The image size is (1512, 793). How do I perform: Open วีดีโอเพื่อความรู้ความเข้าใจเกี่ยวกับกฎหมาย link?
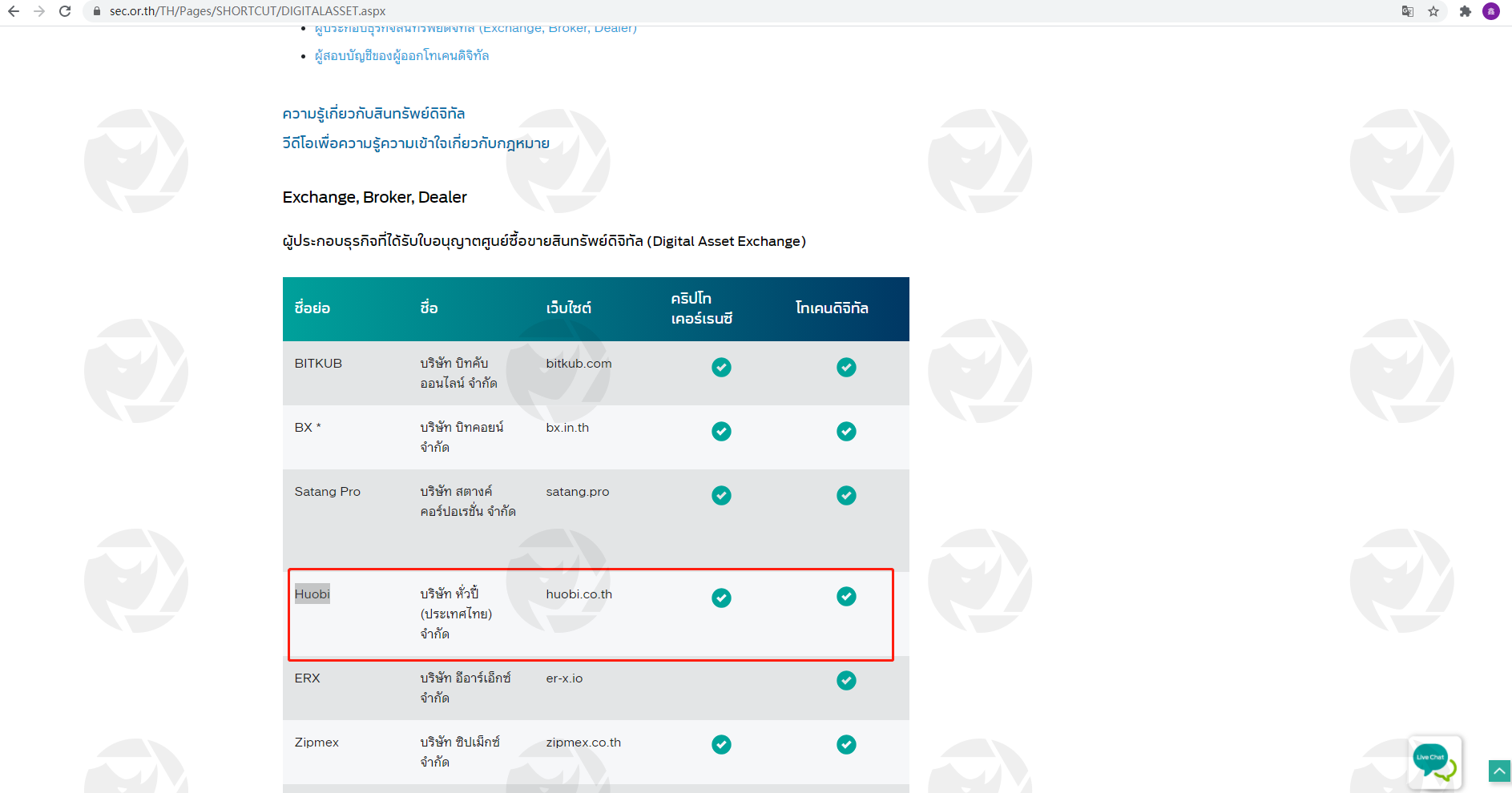[416, 143]
